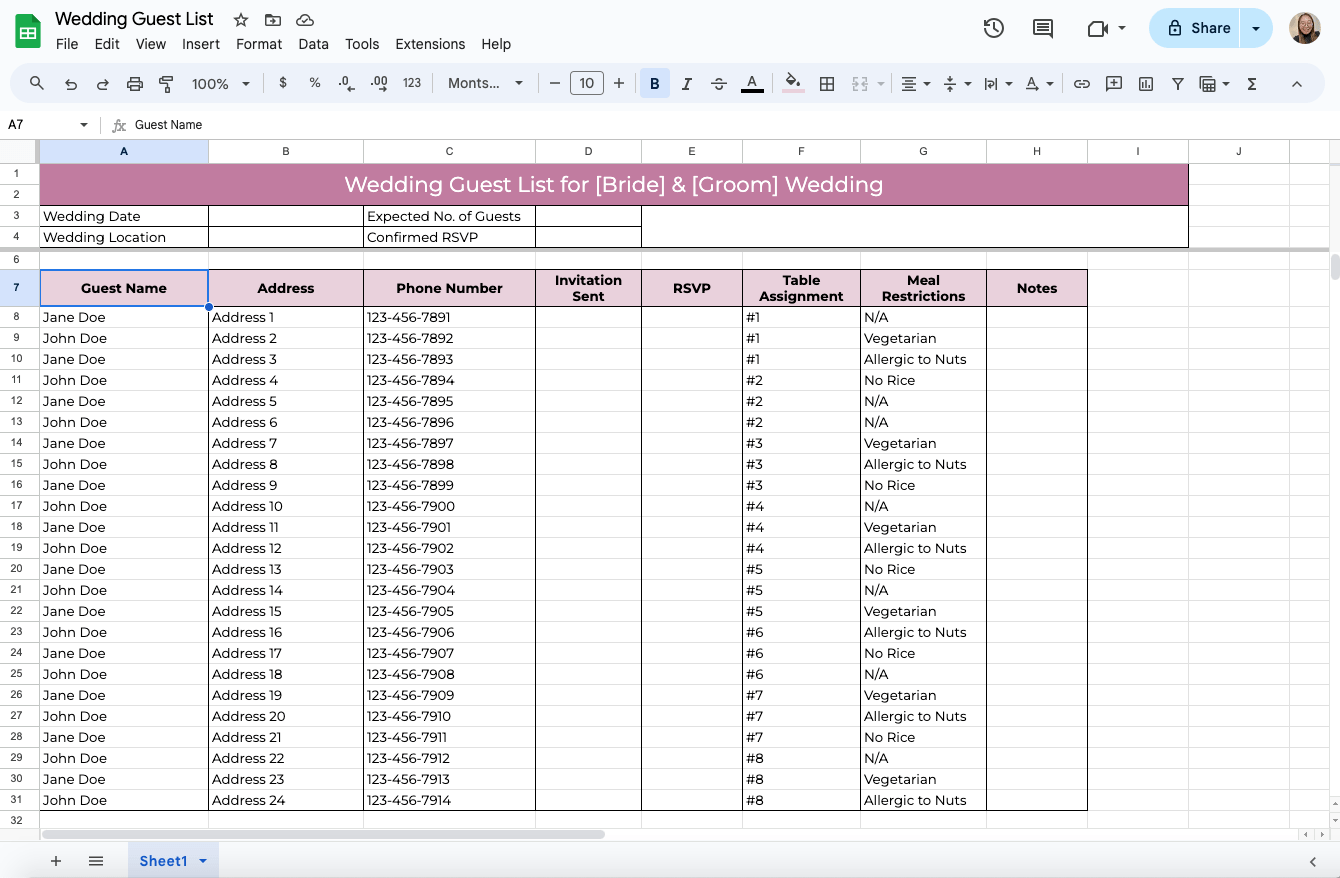Add a new sheet with plus button
Screen dimensions: 1340x878
pos(56,861)
